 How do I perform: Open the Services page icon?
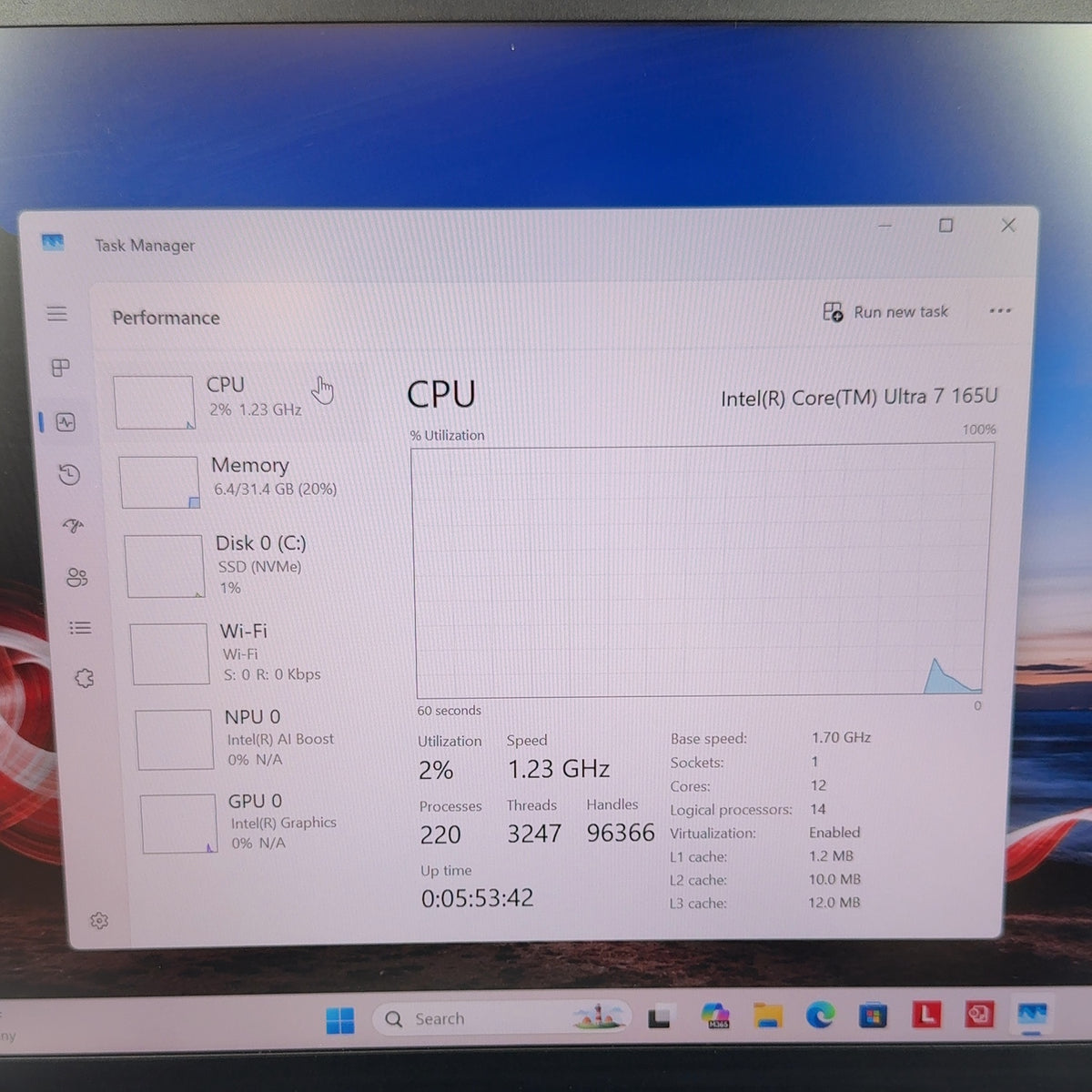[85, 678]
